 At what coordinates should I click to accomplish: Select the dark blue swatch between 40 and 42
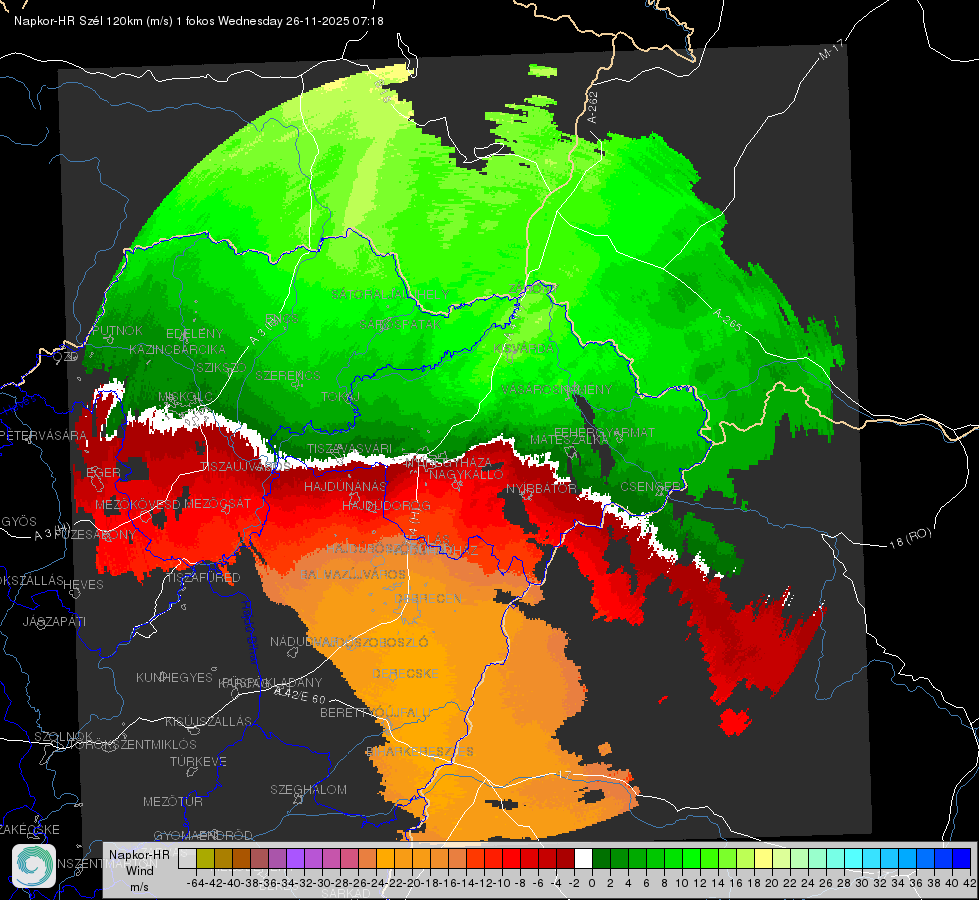click(x=962, y=859)
